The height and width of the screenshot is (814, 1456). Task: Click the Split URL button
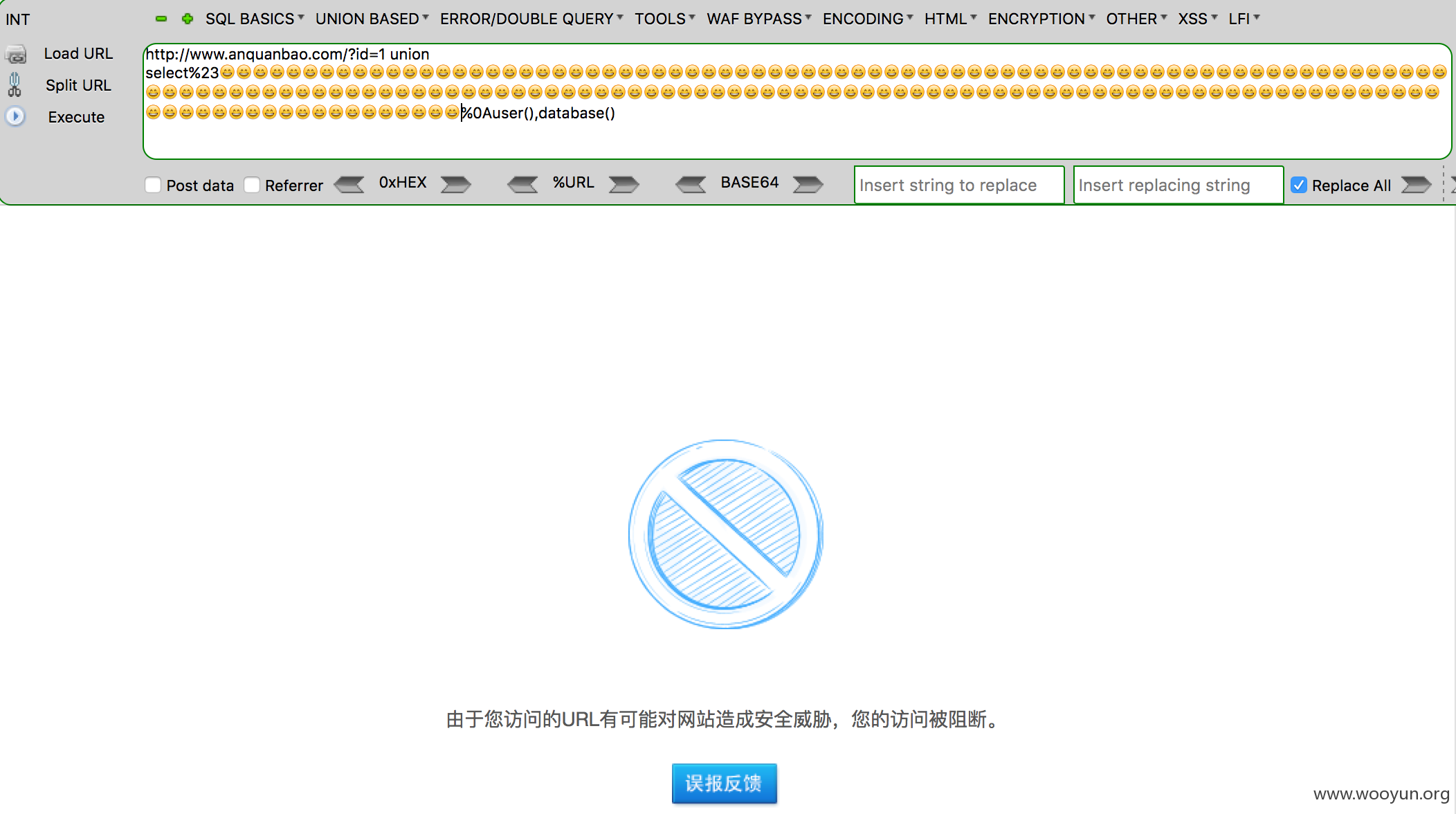78,85
